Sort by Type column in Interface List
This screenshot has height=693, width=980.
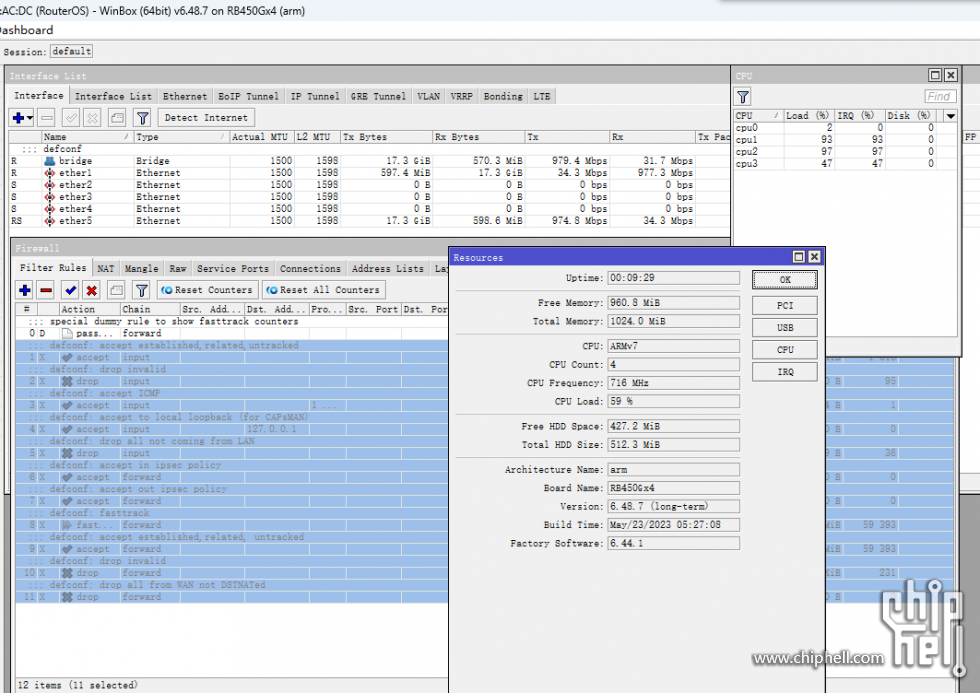click(181, 137)
